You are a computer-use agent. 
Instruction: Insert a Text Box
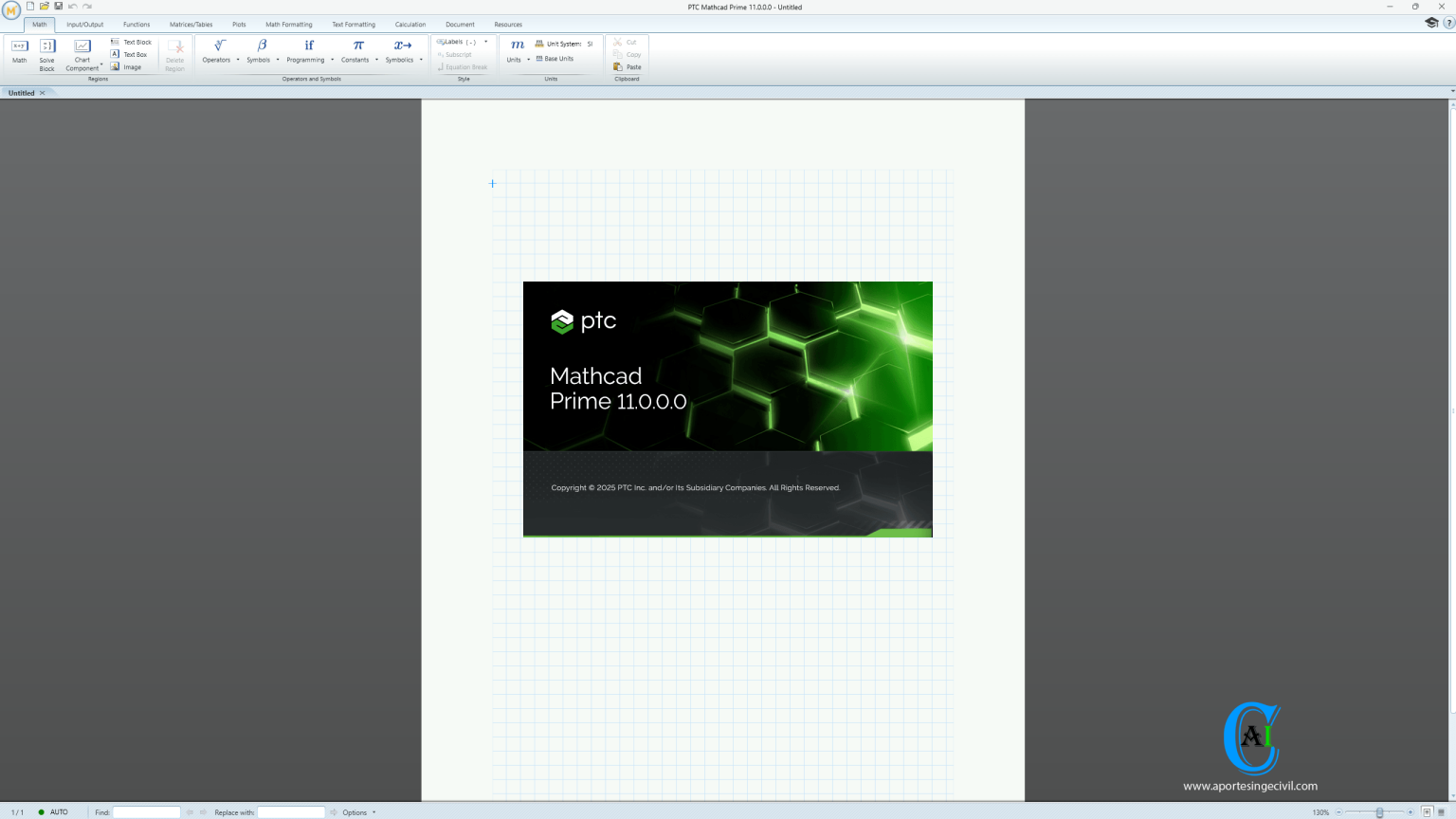133,54
